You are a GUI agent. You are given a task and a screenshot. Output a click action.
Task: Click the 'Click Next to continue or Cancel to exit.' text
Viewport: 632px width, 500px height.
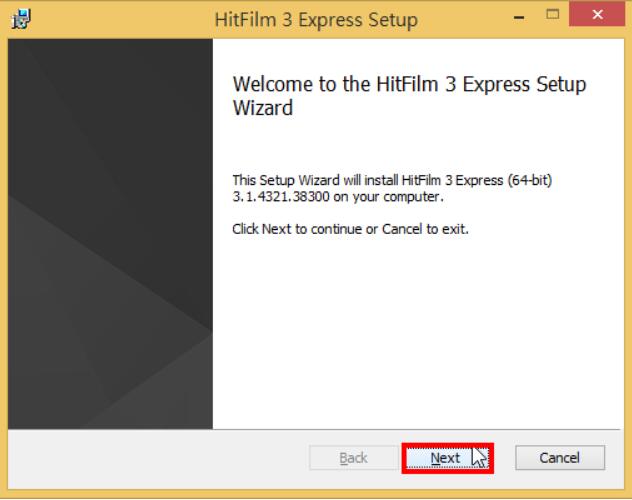click(350, 229)
